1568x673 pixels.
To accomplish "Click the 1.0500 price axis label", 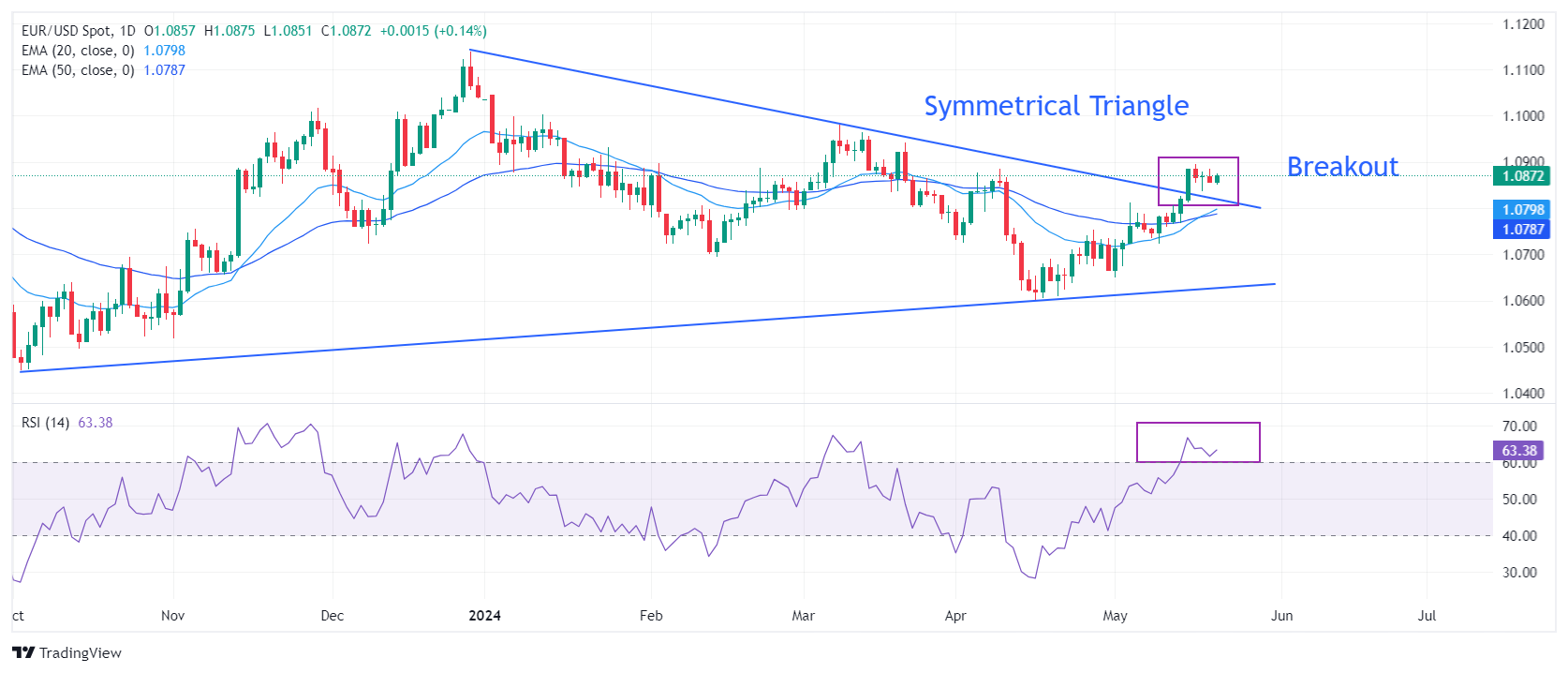I will pyautogui.click(x=1523, y=348).
